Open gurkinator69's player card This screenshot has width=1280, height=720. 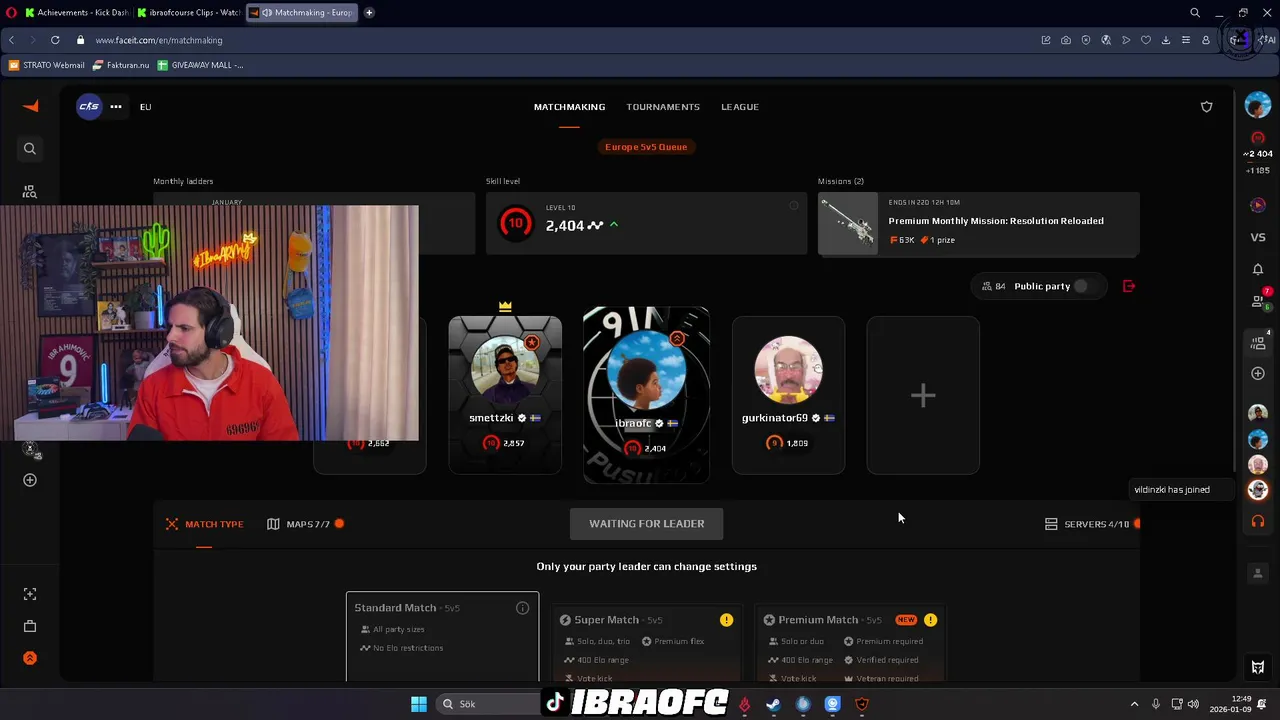coord(788,395)
